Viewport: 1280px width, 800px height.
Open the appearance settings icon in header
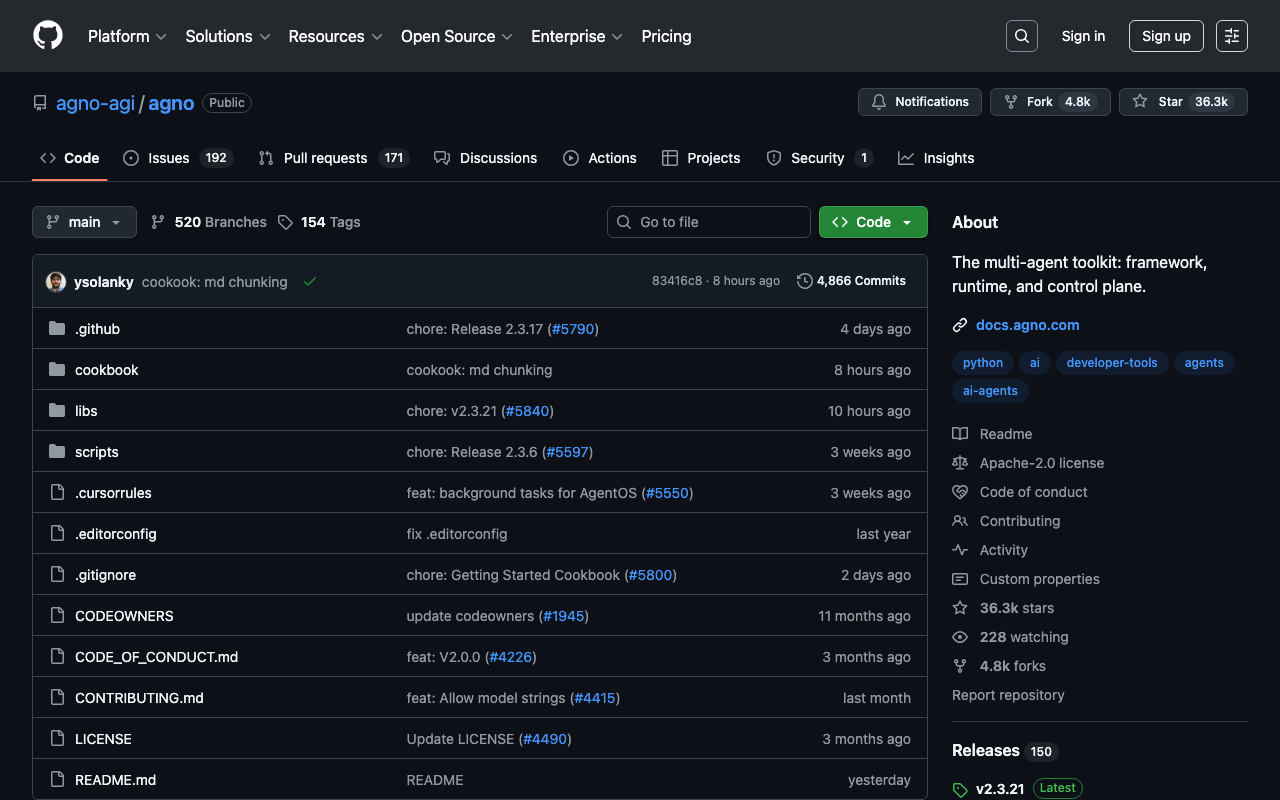1231,36
